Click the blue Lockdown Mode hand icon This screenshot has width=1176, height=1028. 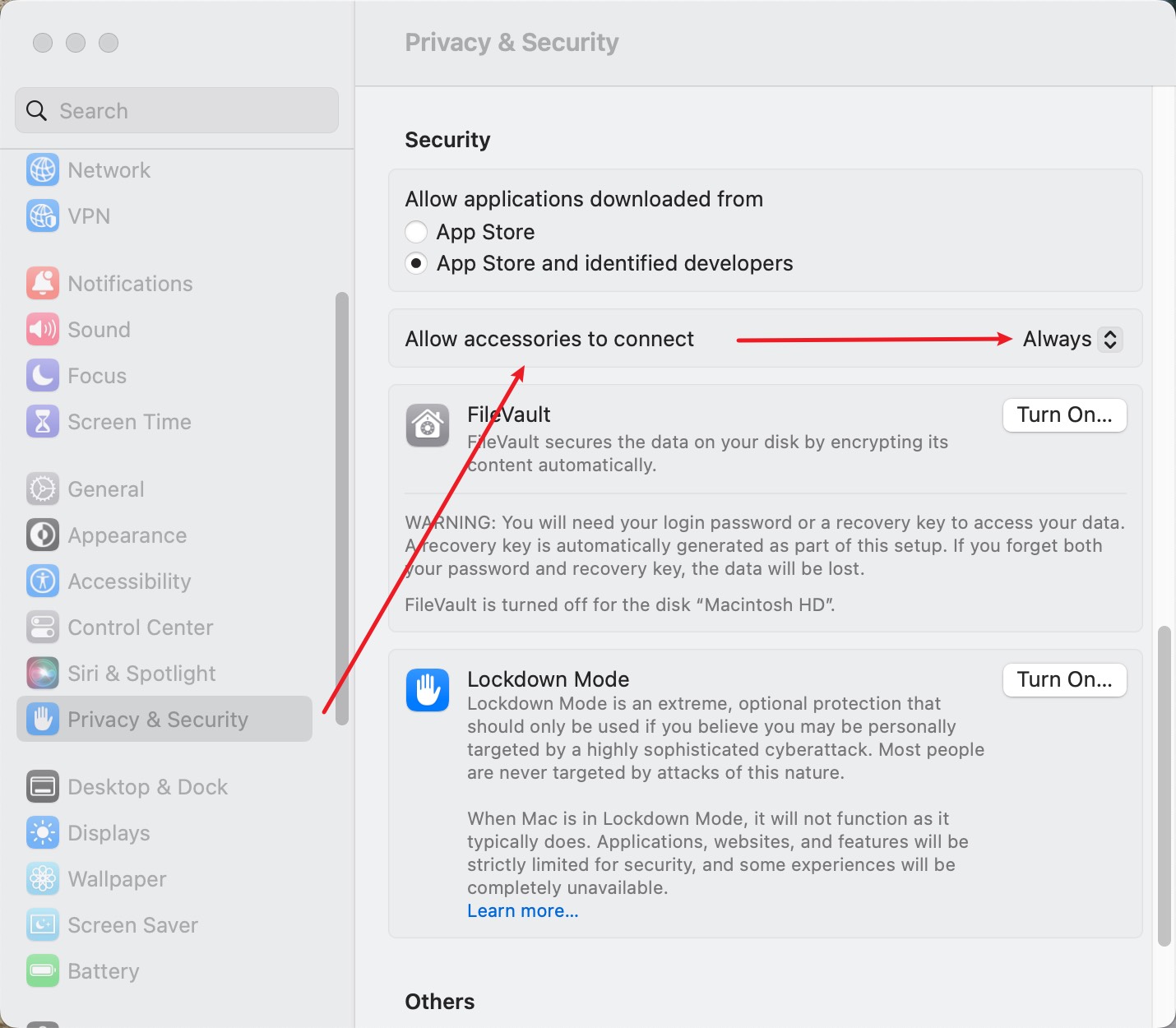point(428,690)
